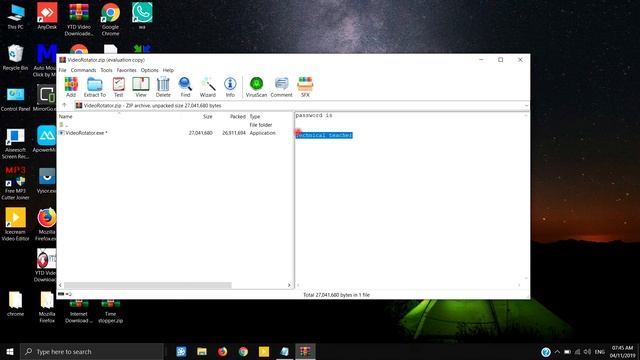Click the WinRAR taskbar button
The height and width of the screenshot is (360, 640).
305,351
